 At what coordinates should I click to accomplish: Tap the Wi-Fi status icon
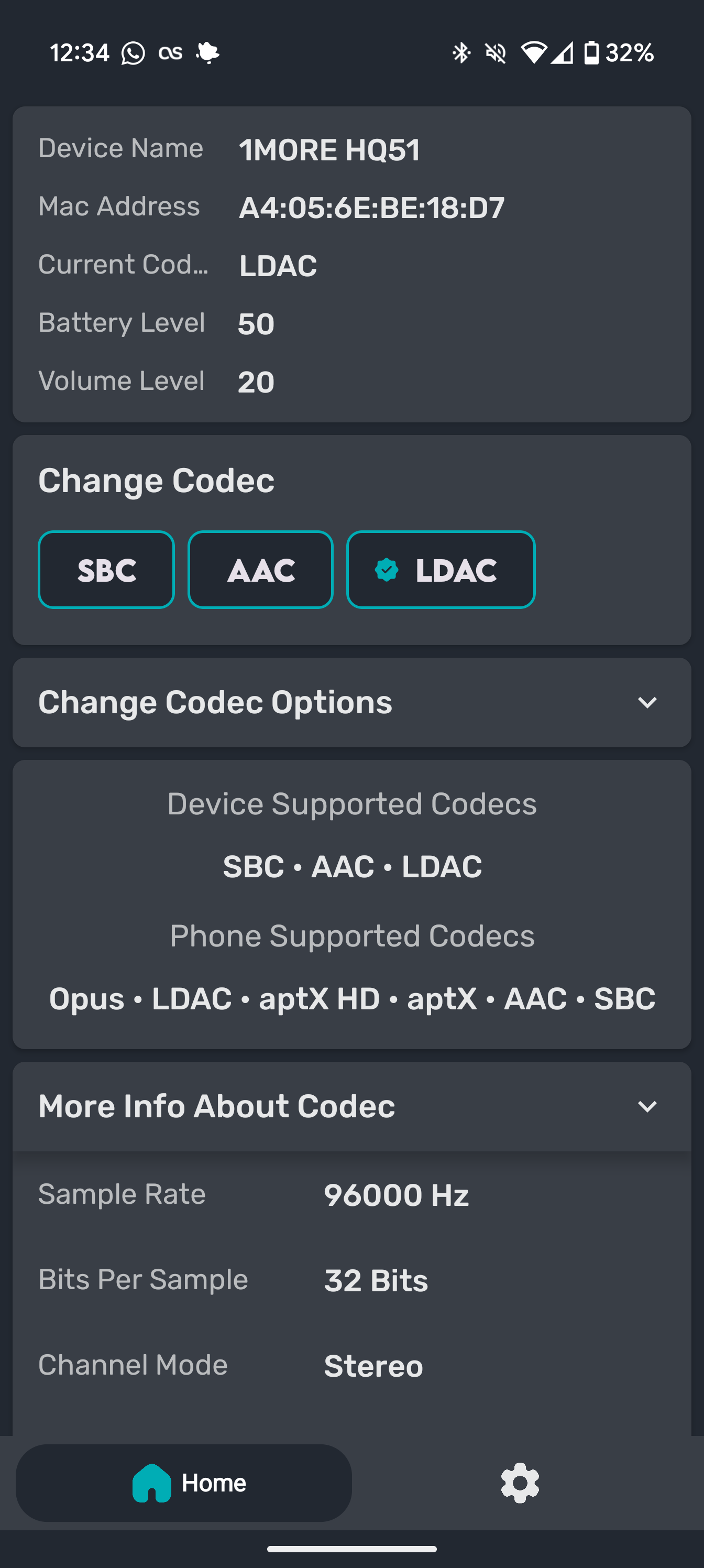tap(534, 53)
